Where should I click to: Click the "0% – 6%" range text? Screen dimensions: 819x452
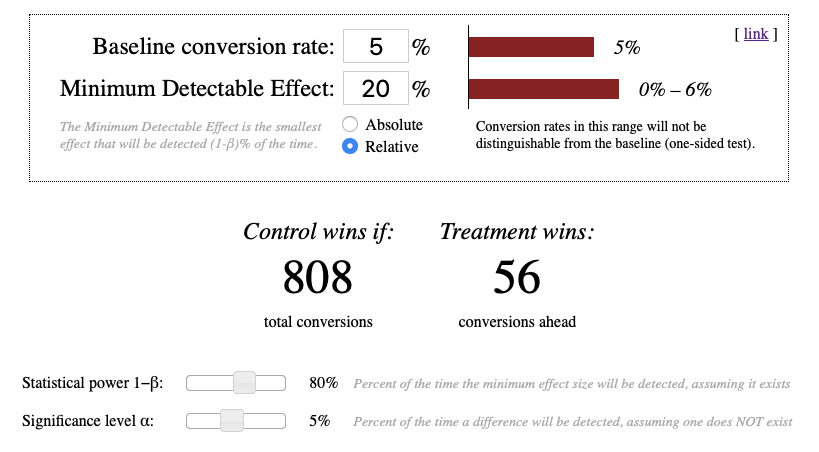[675, 90]
